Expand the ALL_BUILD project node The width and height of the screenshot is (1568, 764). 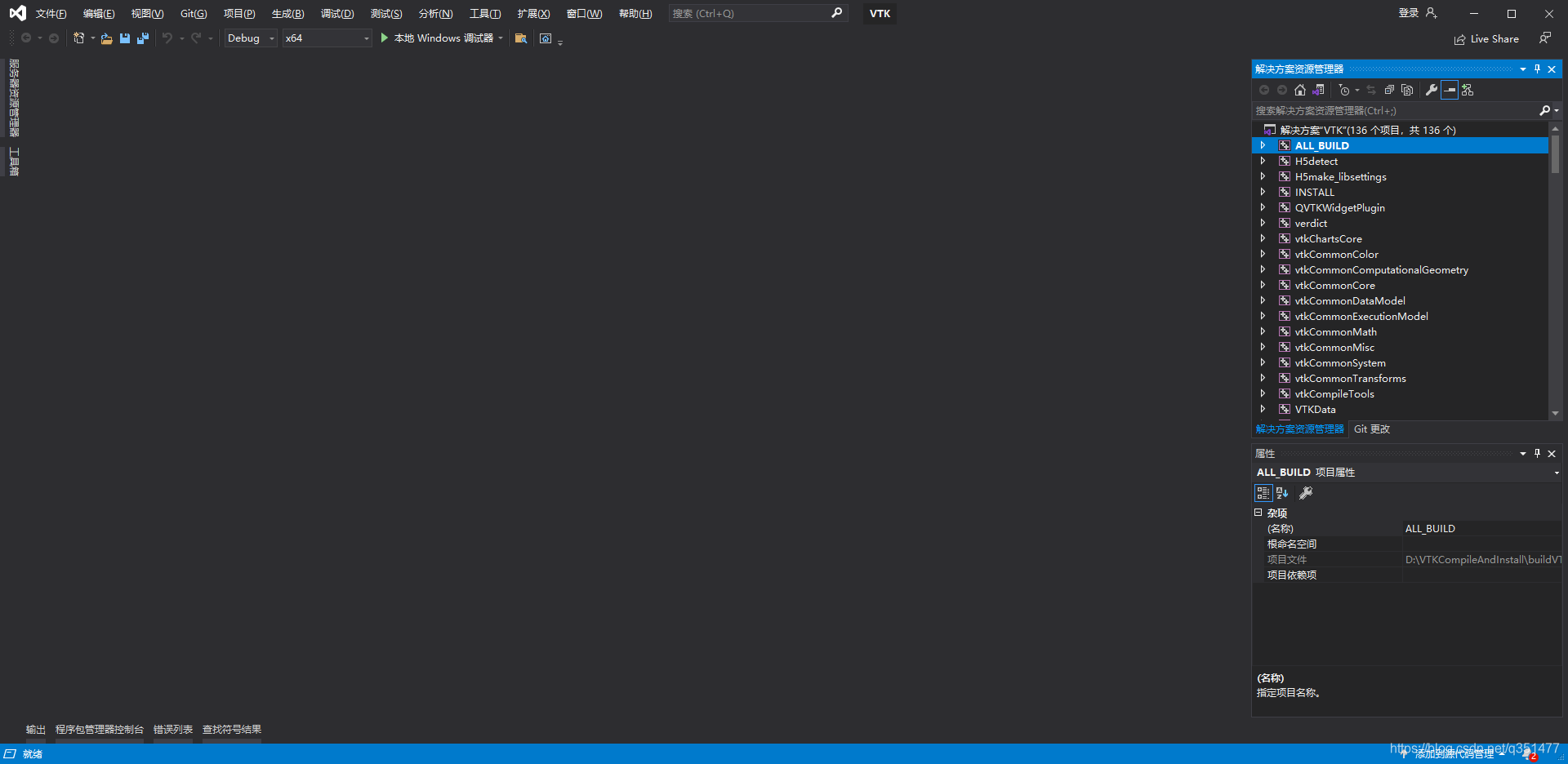click(1263, 145)
